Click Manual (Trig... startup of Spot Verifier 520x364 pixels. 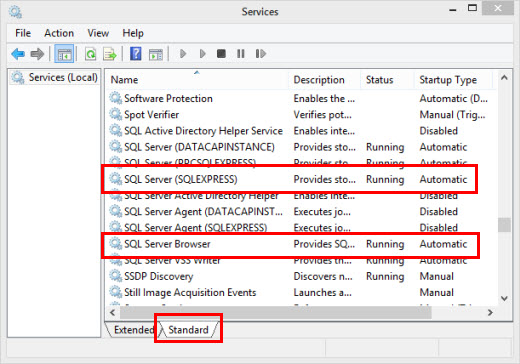452,115
